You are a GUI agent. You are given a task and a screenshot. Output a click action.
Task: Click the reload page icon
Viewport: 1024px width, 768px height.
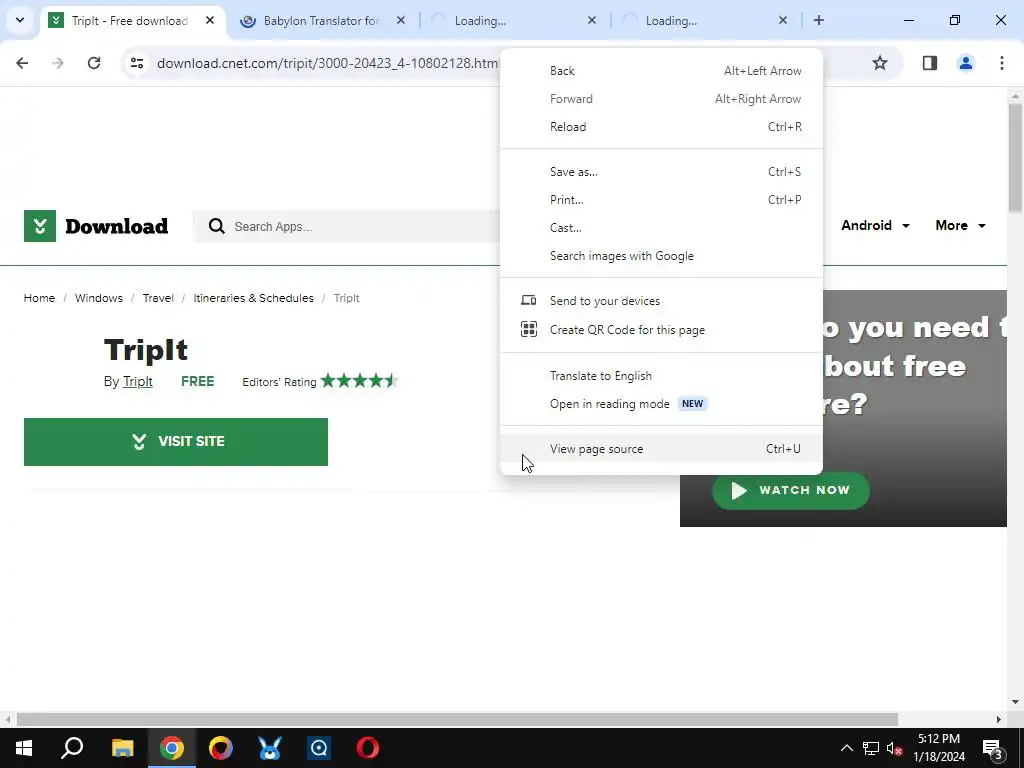[x=94, y=63]
